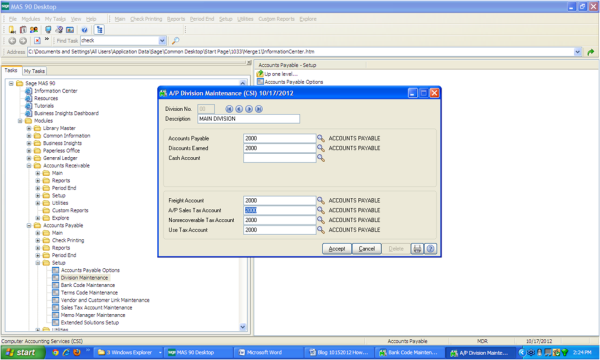
Task: Click the help icon in the dialog
Action: coord(430,249)
